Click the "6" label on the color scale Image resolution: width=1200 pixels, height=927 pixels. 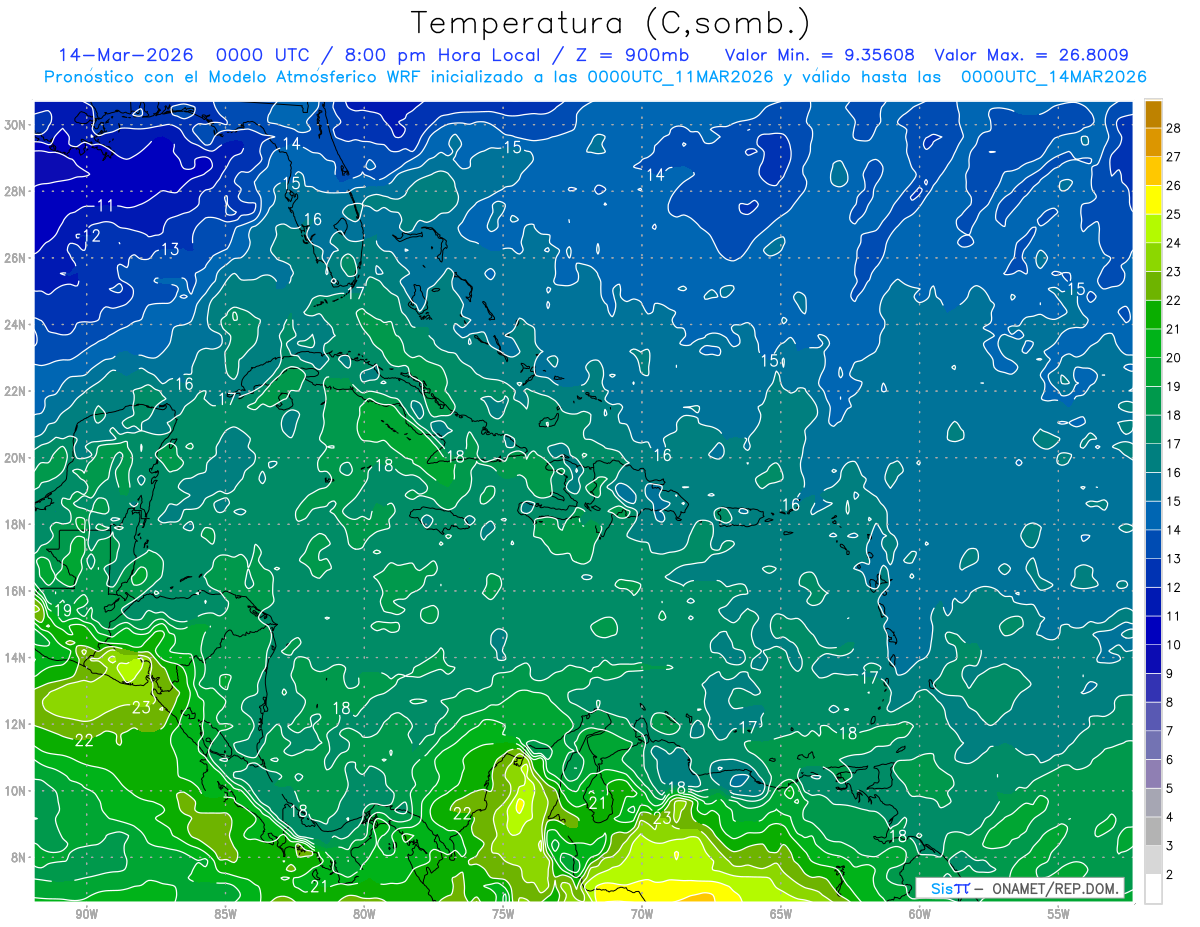(1170, 760)
